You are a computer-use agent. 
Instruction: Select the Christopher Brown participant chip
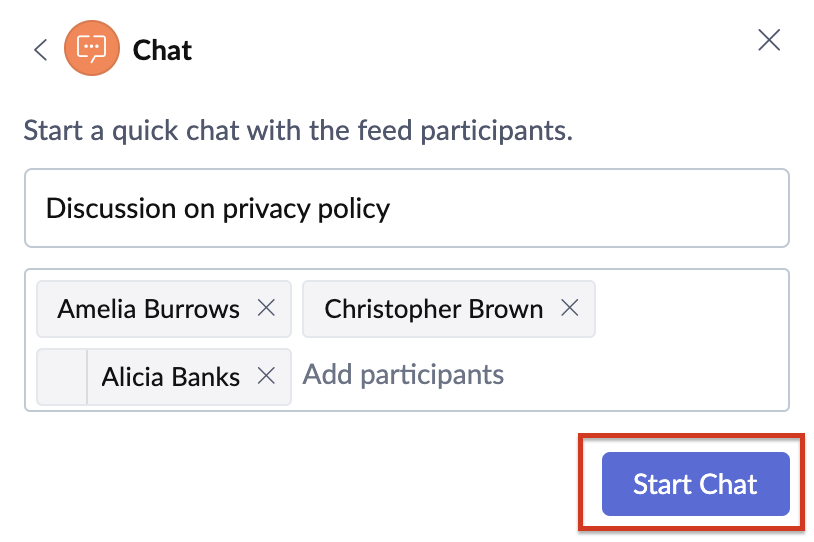(x=433, y=309)
